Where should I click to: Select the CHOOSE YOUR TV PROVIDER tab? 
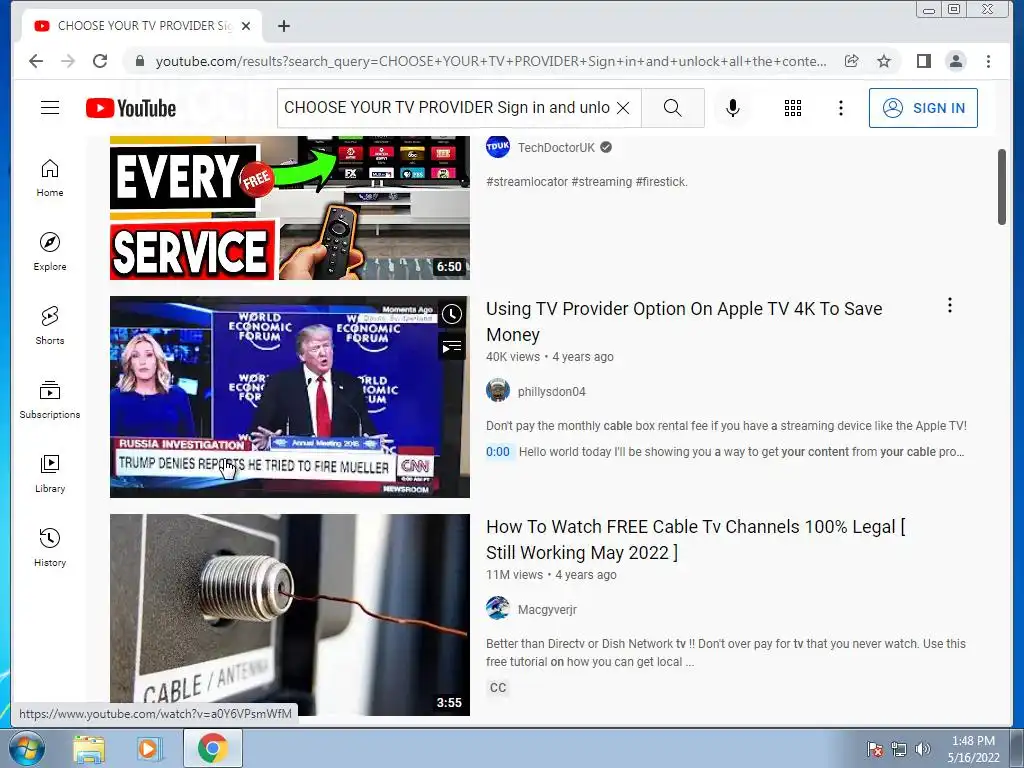(142, 26)
